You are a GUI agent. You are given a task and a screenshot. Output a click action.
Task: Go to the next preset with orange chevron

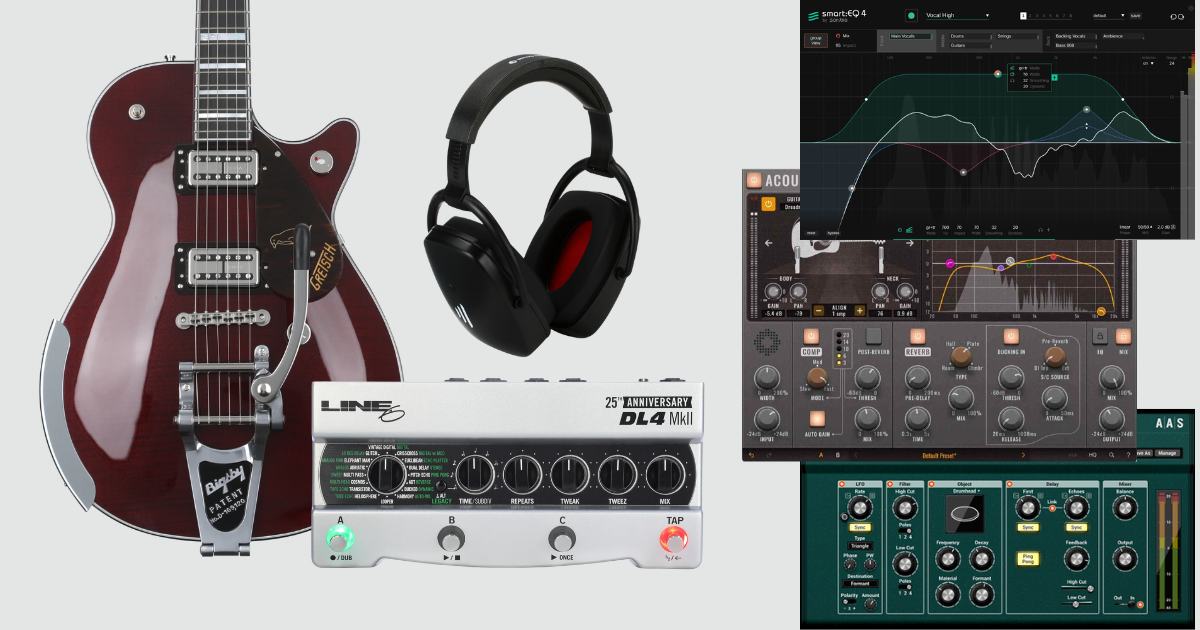[1023, 455]
